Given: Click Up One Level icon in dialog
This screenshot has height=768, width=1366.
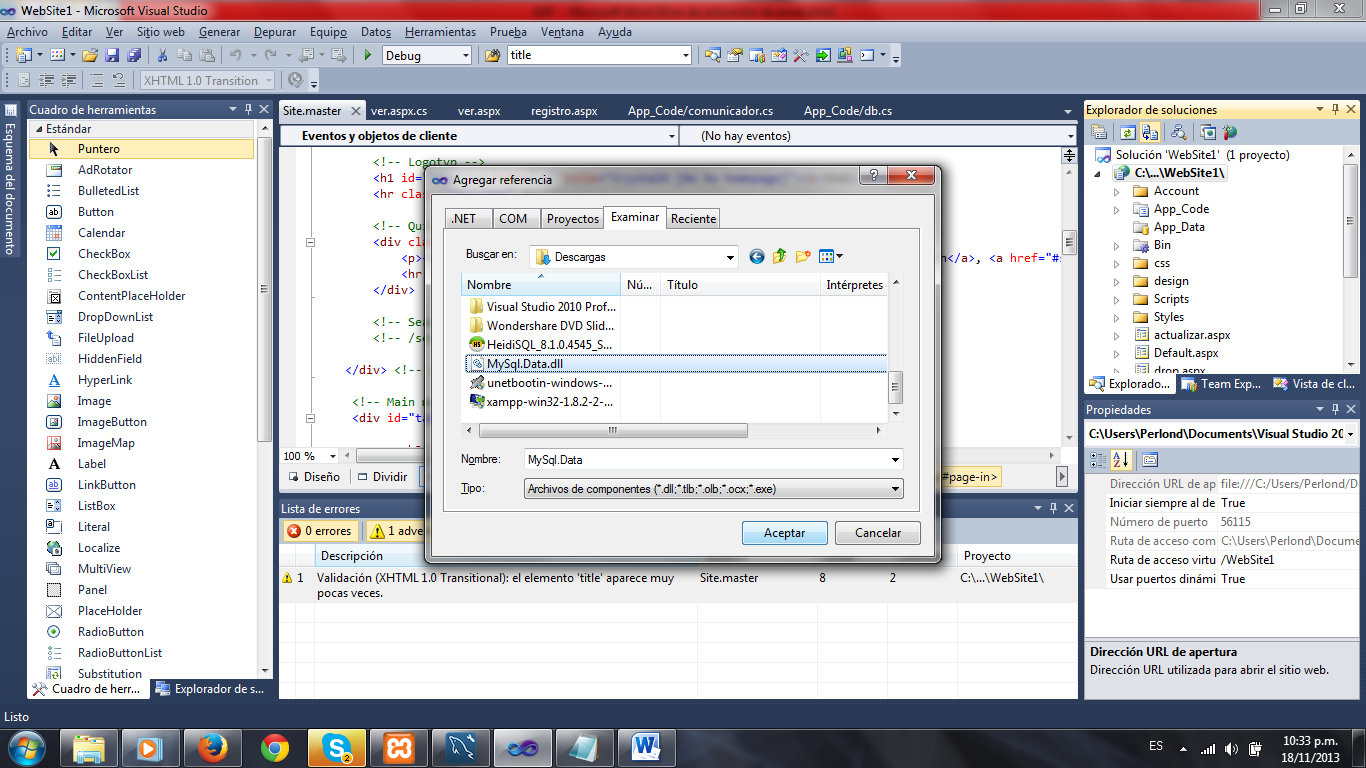Looking at the screenshot, I should click(780, 257).
